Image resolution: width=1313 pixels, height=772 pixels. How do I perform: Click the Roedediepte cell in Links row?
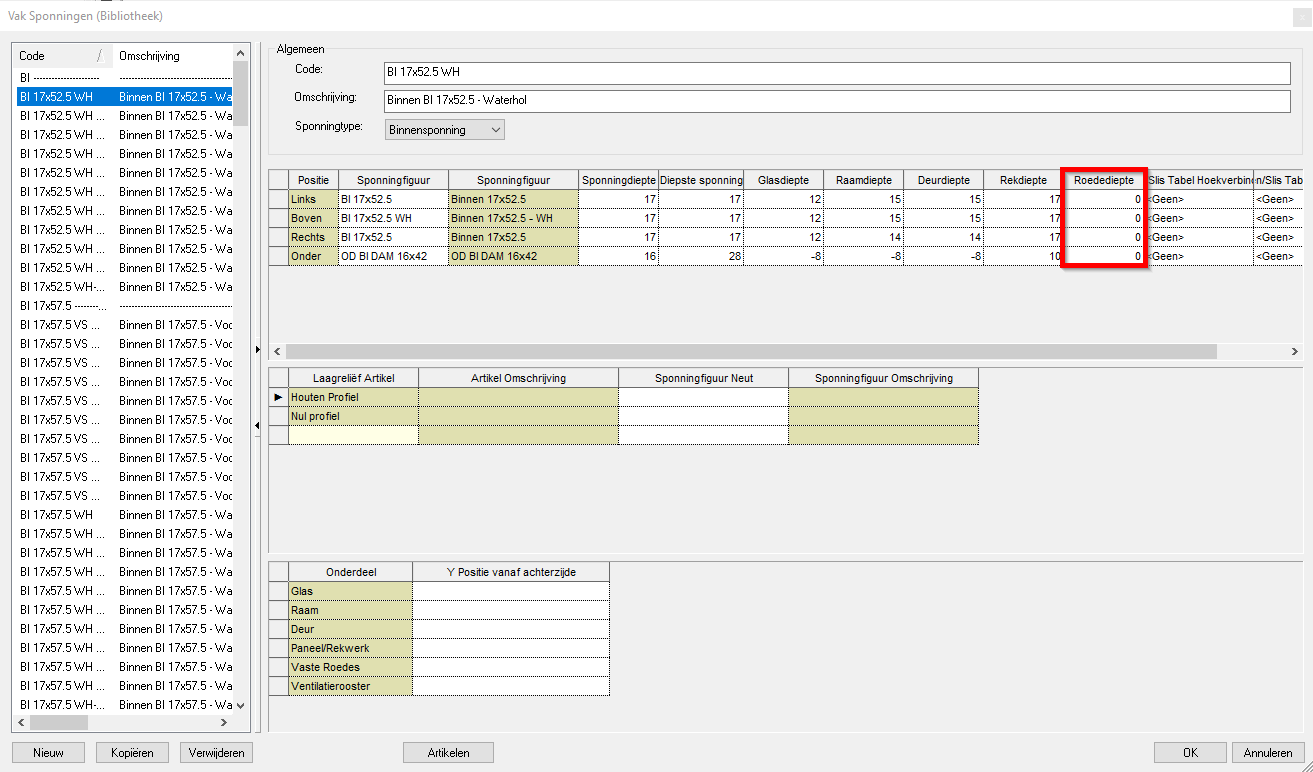[x=1104, y=199]
